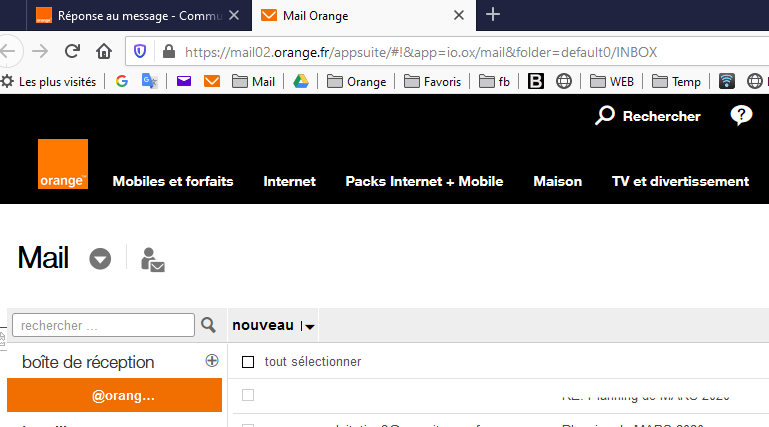Open the Google bookmark
Image resolution: width=769 pixels, height=427 pixels.
click(122, 81)
